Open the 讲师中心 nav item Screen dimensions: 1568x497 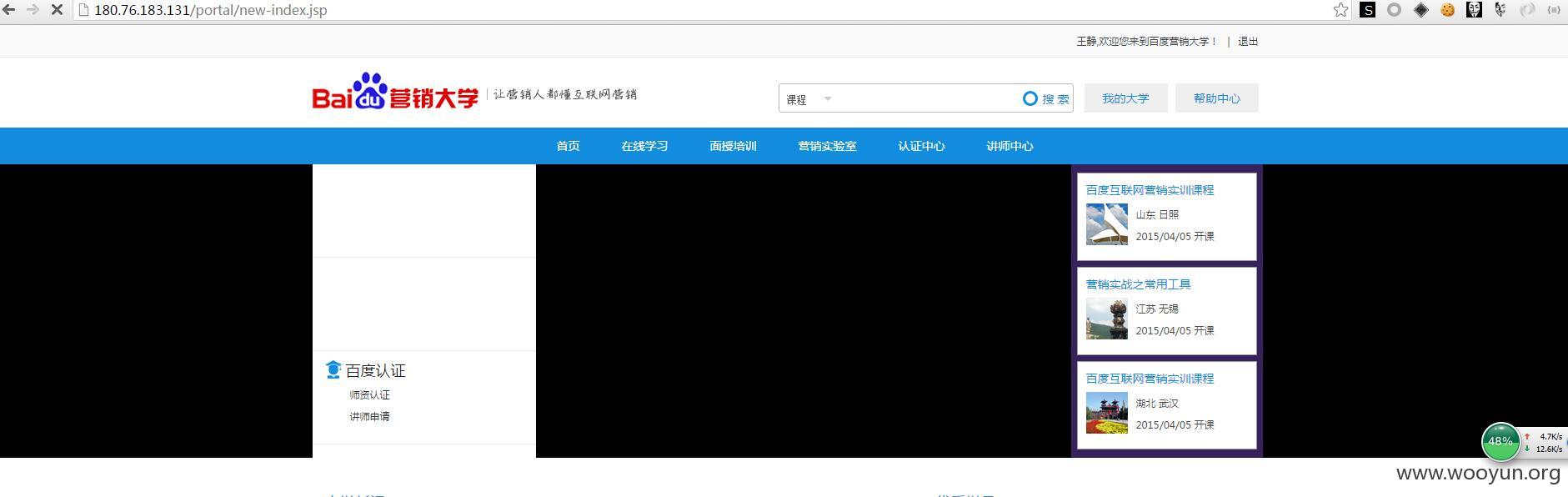1009,146
